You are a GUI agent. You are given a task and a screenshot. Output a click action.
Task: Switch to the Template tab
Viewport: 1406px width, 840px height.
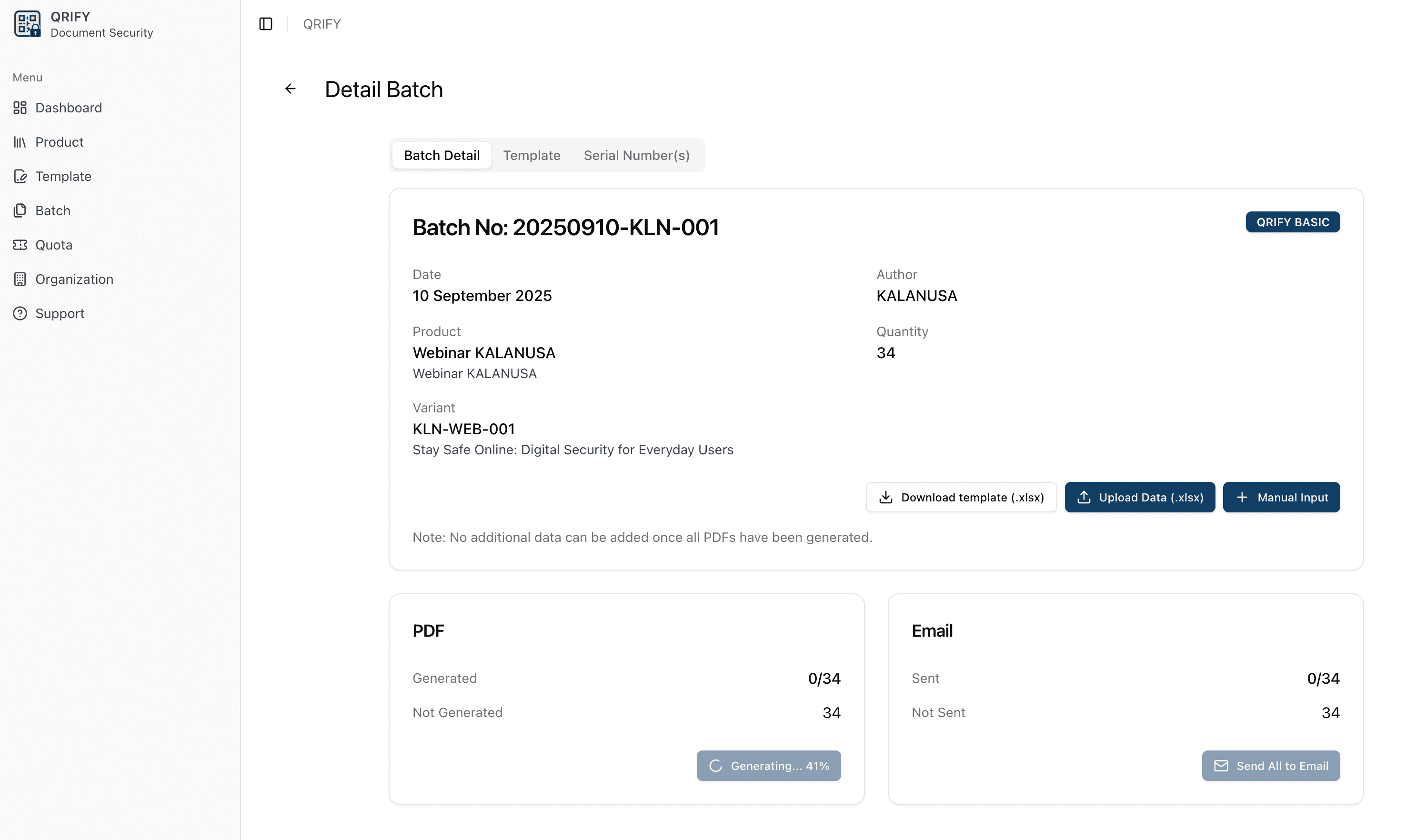pos(532,155)
